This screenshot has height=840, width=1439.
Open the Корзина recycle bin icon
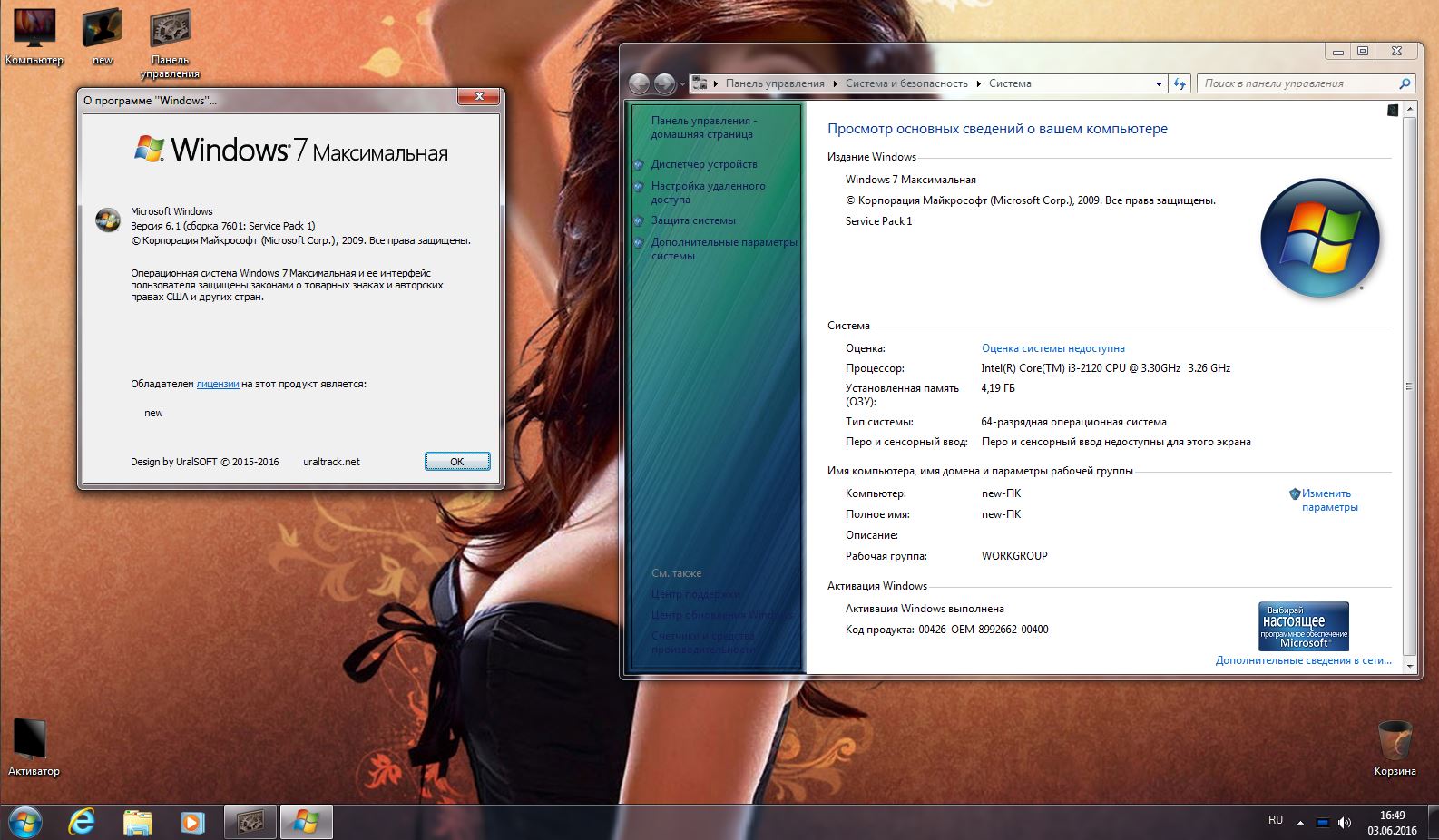(1395, 747)
